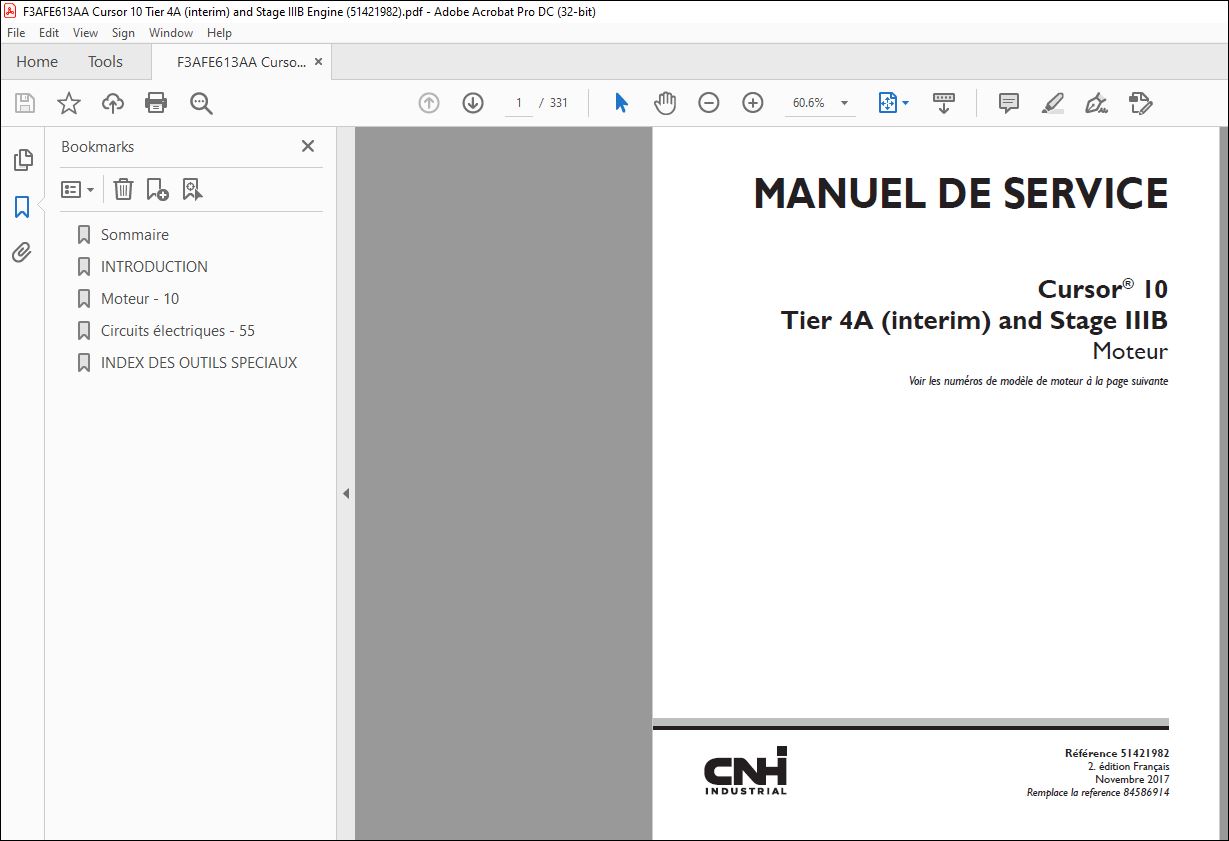The image size is (1229, 841).
Task: Activate the Selection arrow tool
Action: 621,103
